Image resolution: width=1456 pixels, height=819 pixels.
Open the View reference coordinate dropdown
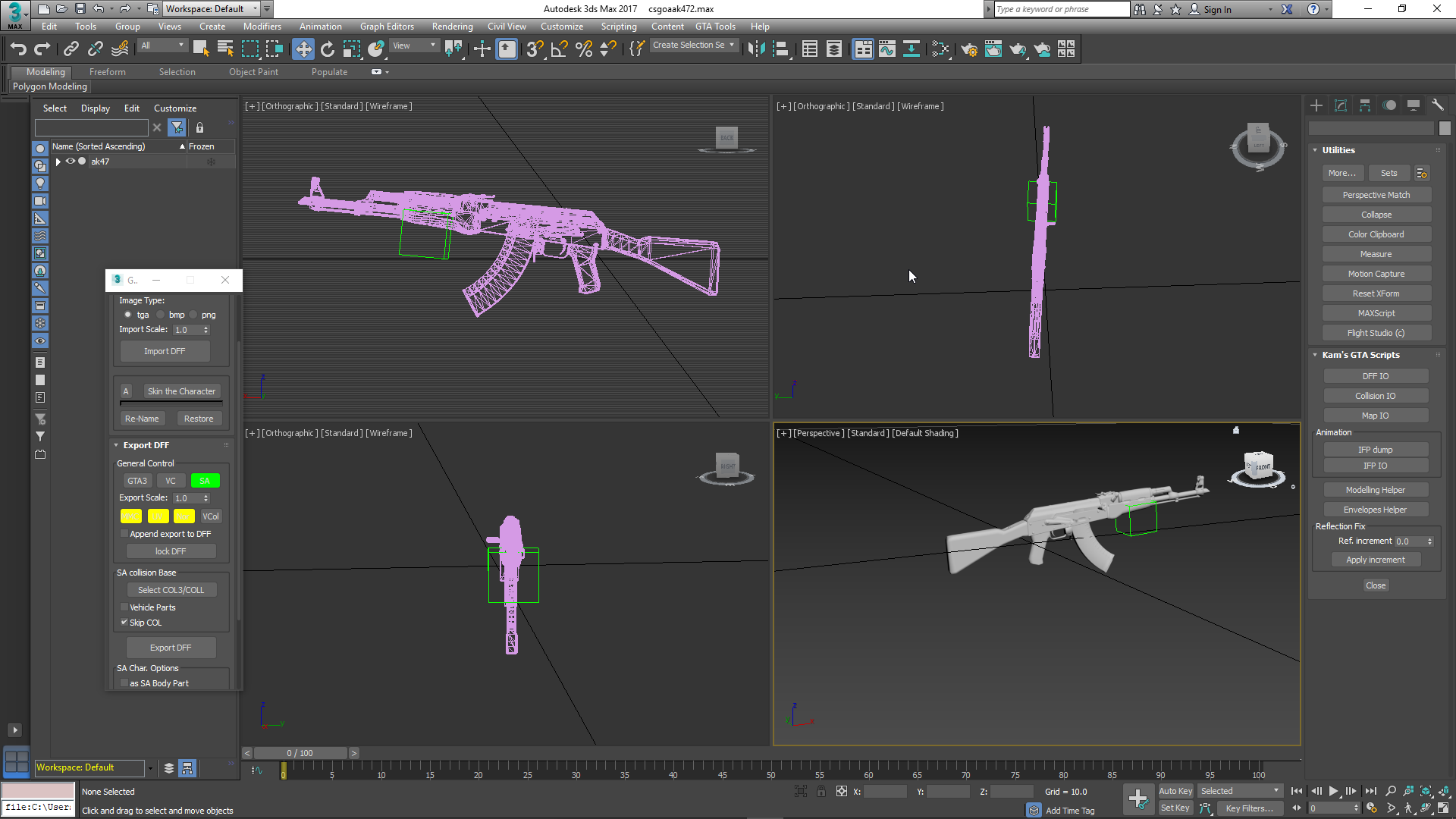pyautogui.click(x=413, y=46)
